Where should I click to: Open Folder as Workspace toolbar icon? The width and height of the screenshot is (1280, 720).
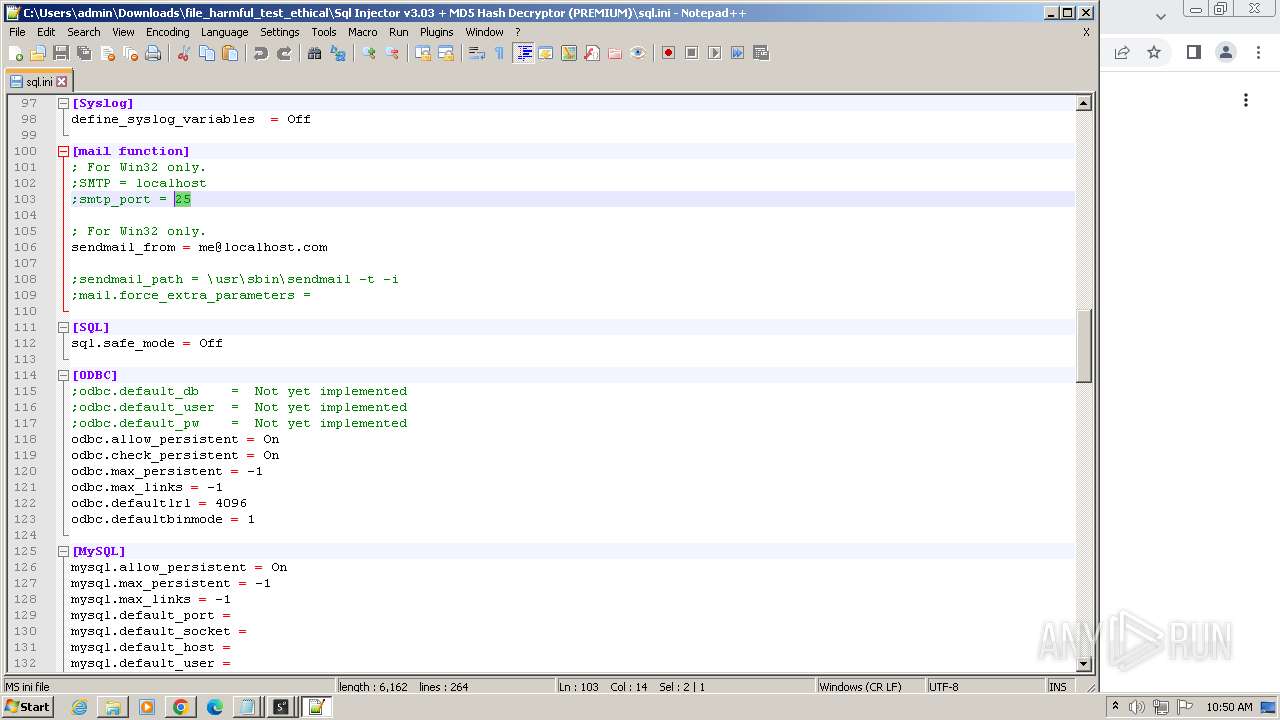tap(615, 53)
